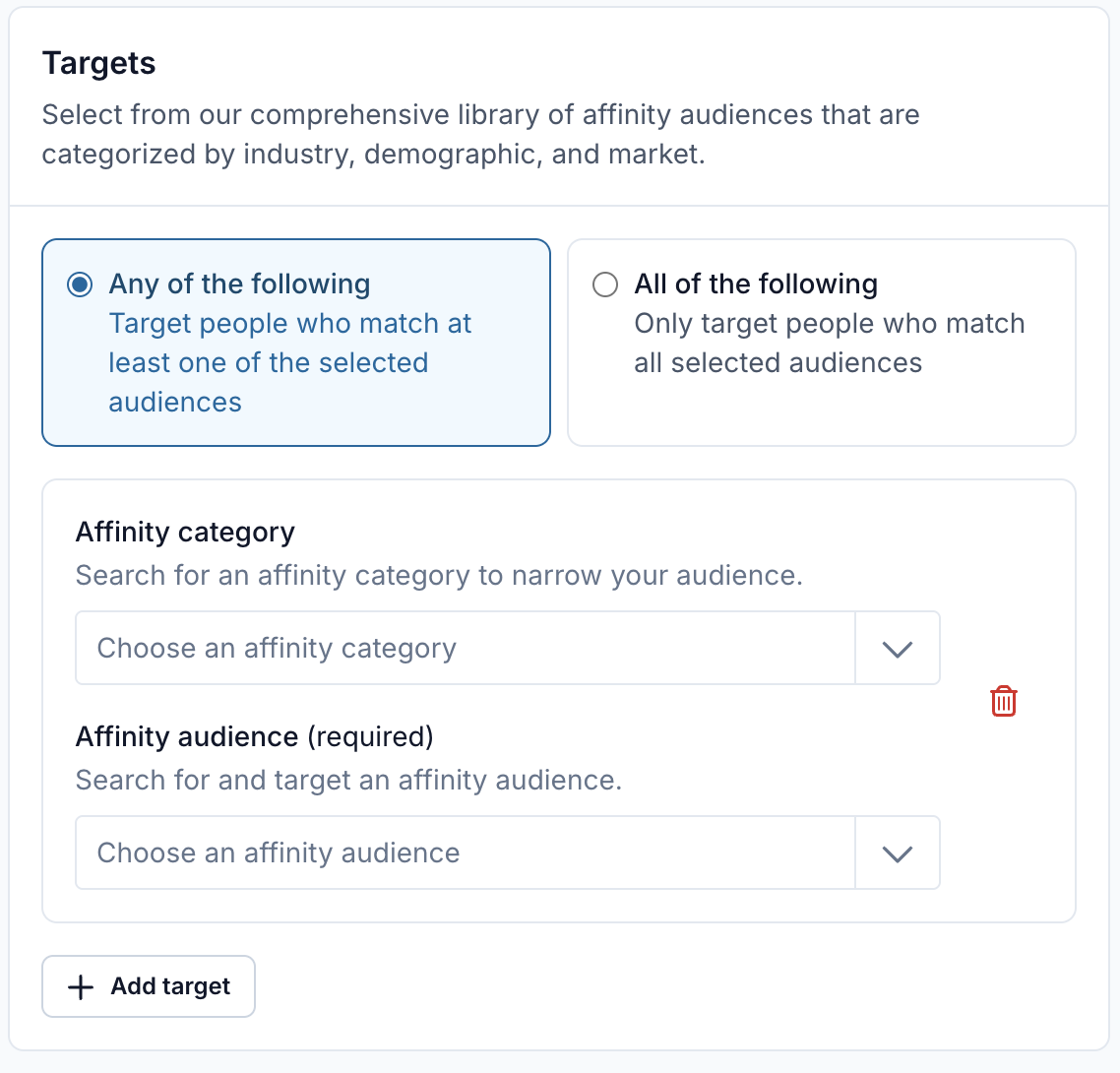Click the 'All of the following' label text
The width and height of the screenshot is (1120, 1073).
pos(756,284)
